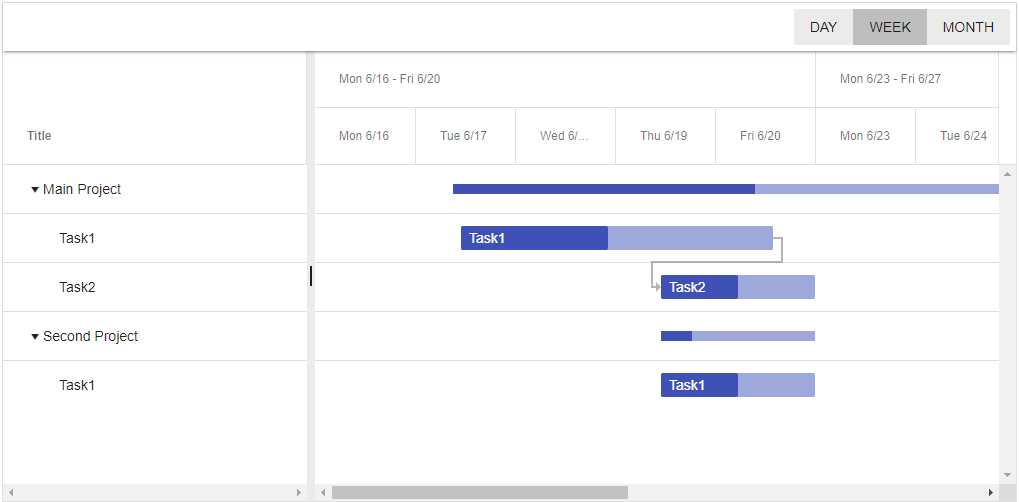
Task: Switch to the MONTH view
Action: tap(968, 27)
